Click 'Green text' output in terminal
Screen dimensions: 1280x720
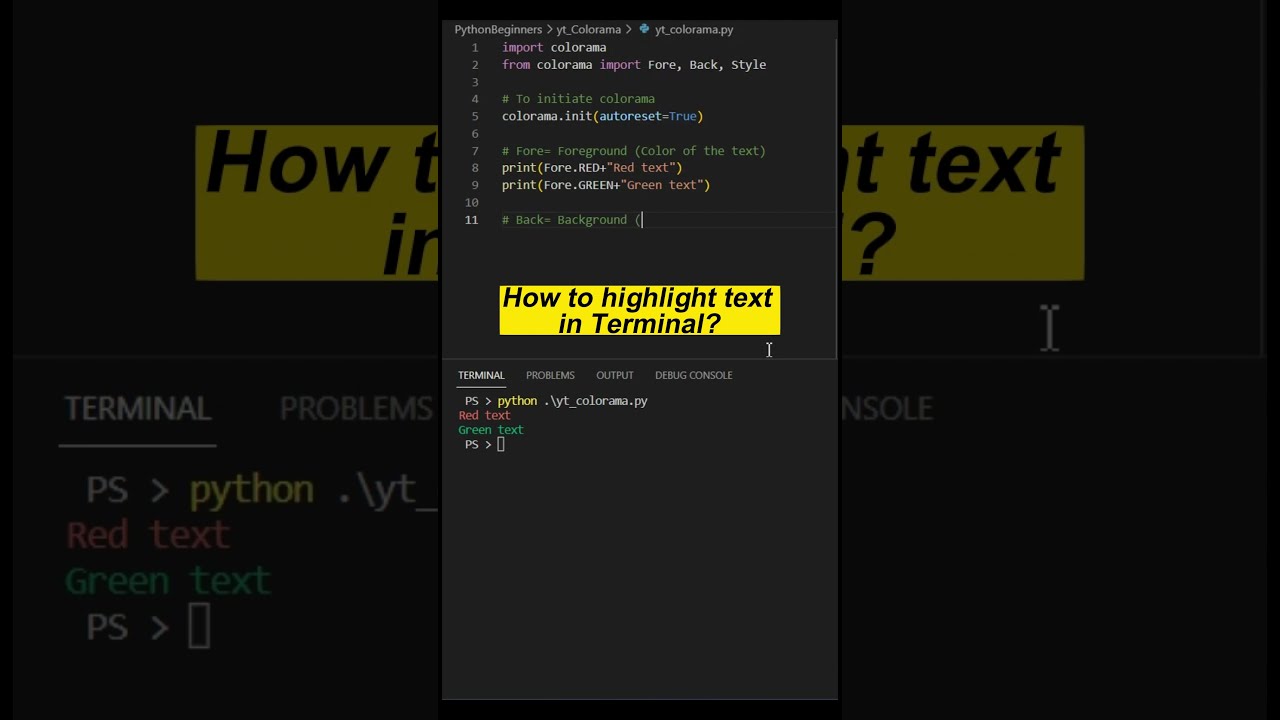pos(491,430)
